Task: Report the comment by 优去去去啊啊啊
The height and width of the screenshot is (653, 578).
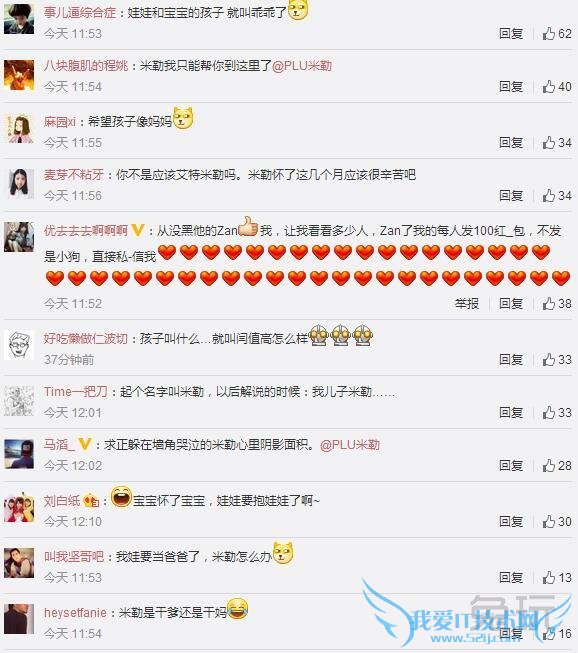Action: (x=466, y=304)
